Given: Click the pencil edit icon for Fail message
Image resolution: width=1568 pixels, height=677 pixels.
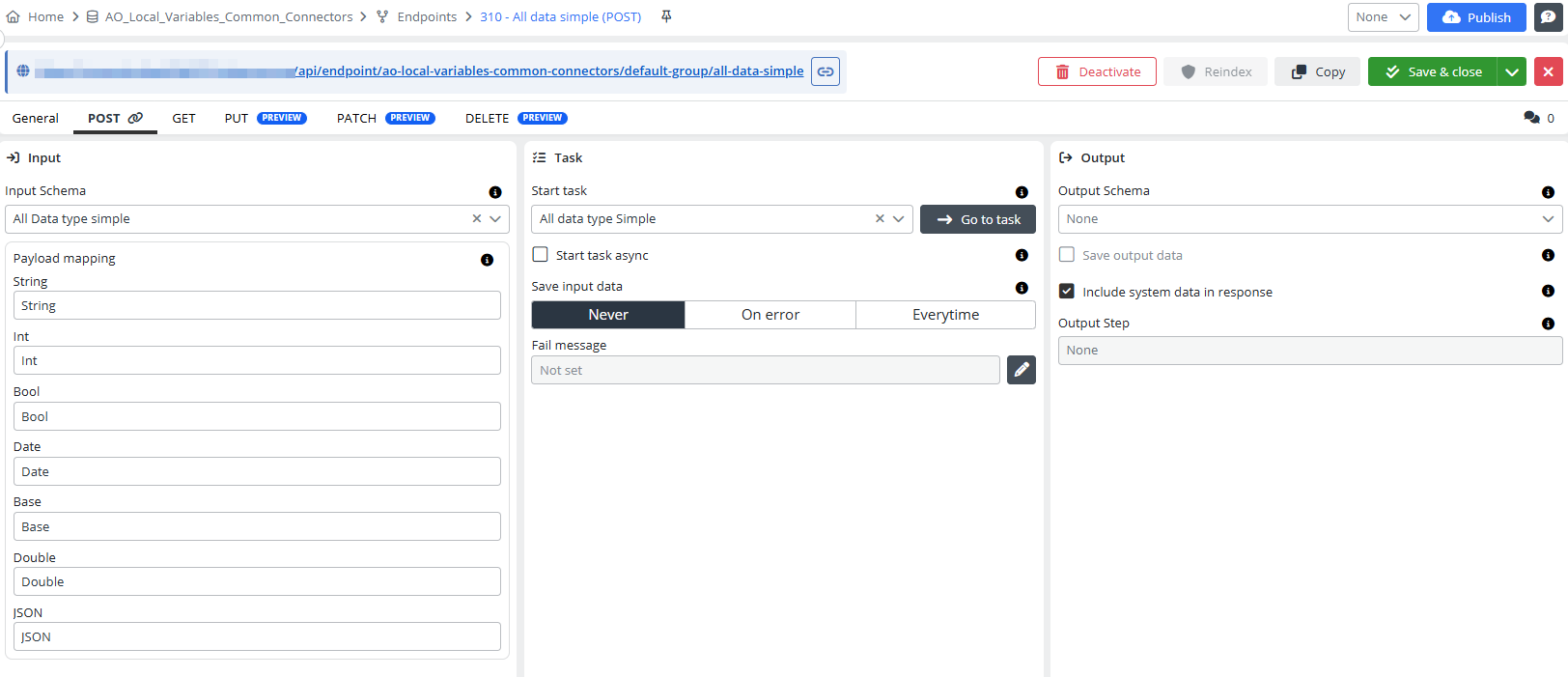Looking at the screenshot, I should (x=1021, y=370).
